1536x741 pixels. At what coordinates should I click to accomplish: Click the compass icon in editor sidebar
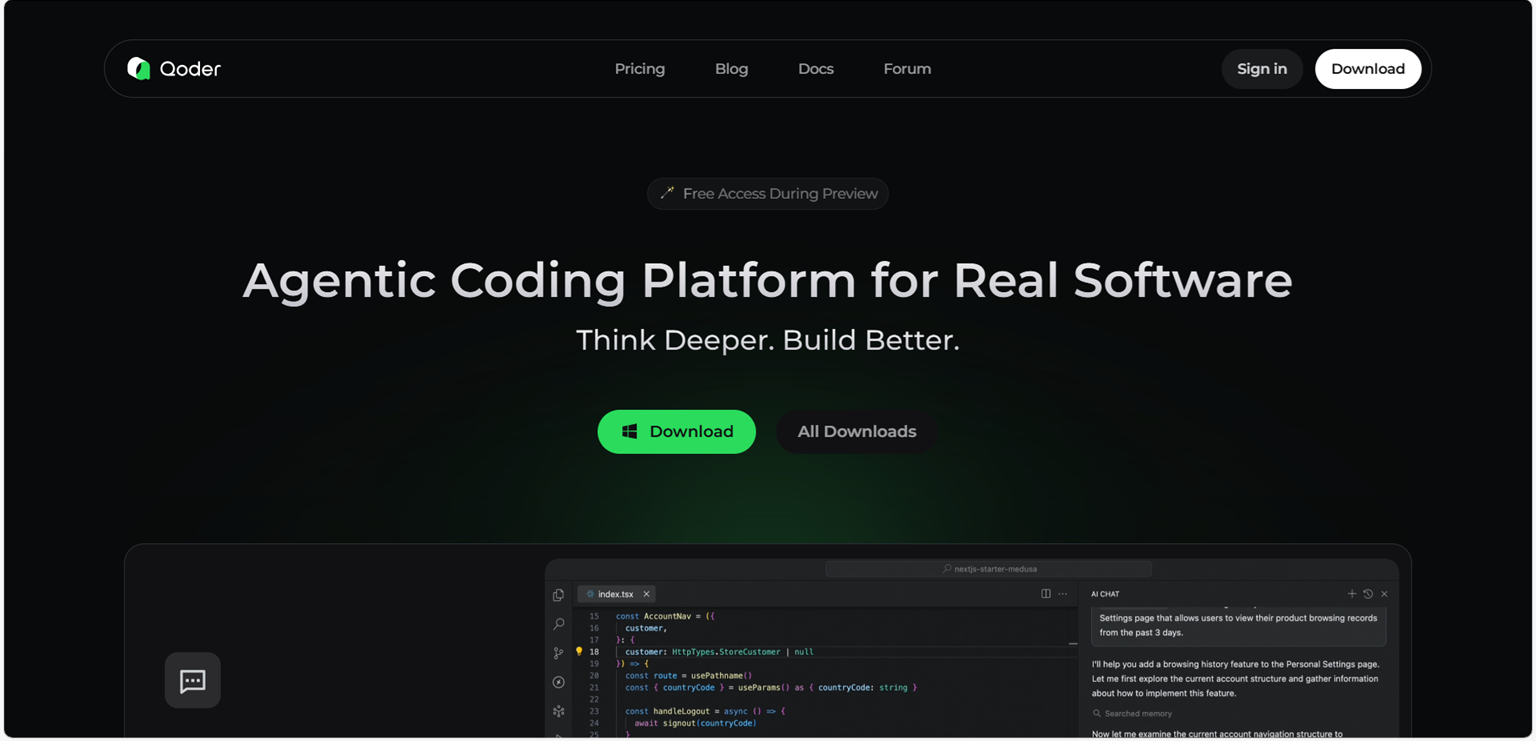(x=559, y=682)
